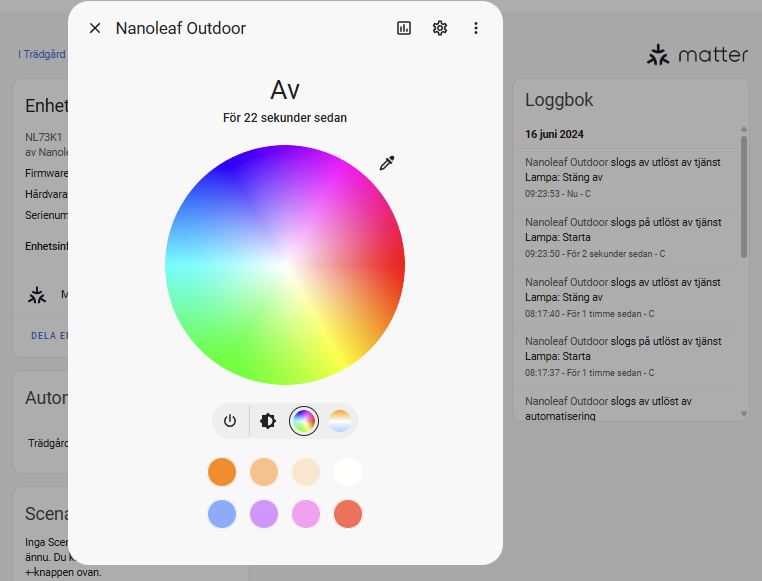The height and width of the screenshot is (581, 762).
Task: Click 'För 22 sekunder sedan' timestamp
Action: pyautogui.click(x=285, y=118)
